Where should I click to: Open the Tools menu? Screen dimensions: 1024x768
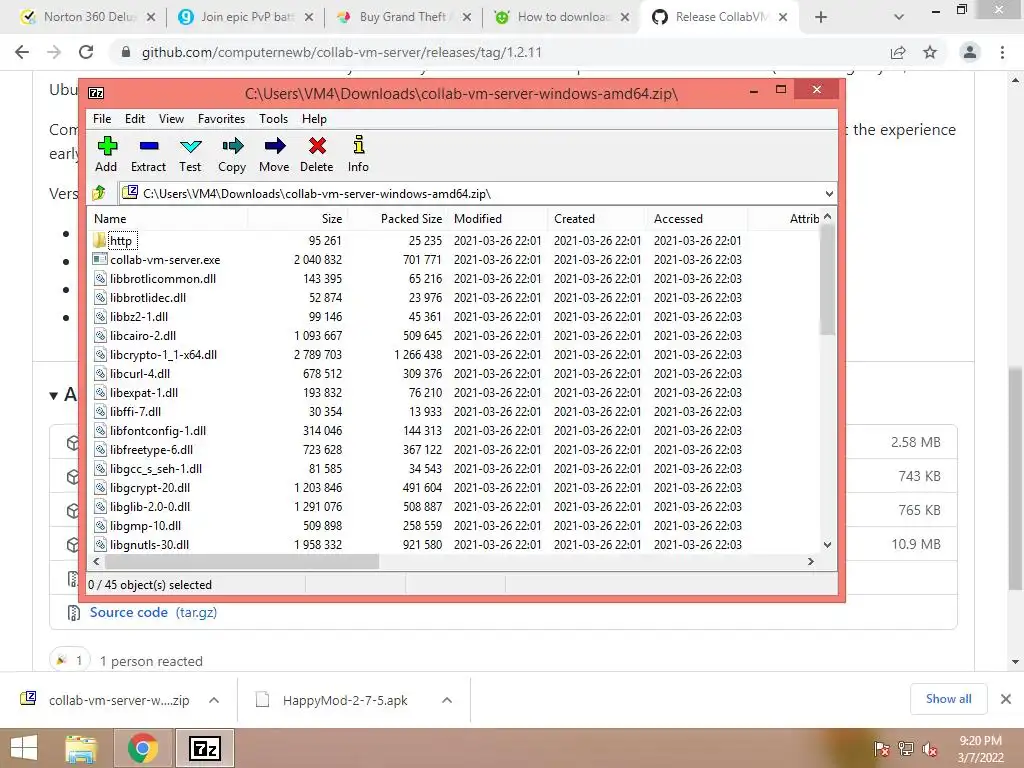(x=273, y=119)
